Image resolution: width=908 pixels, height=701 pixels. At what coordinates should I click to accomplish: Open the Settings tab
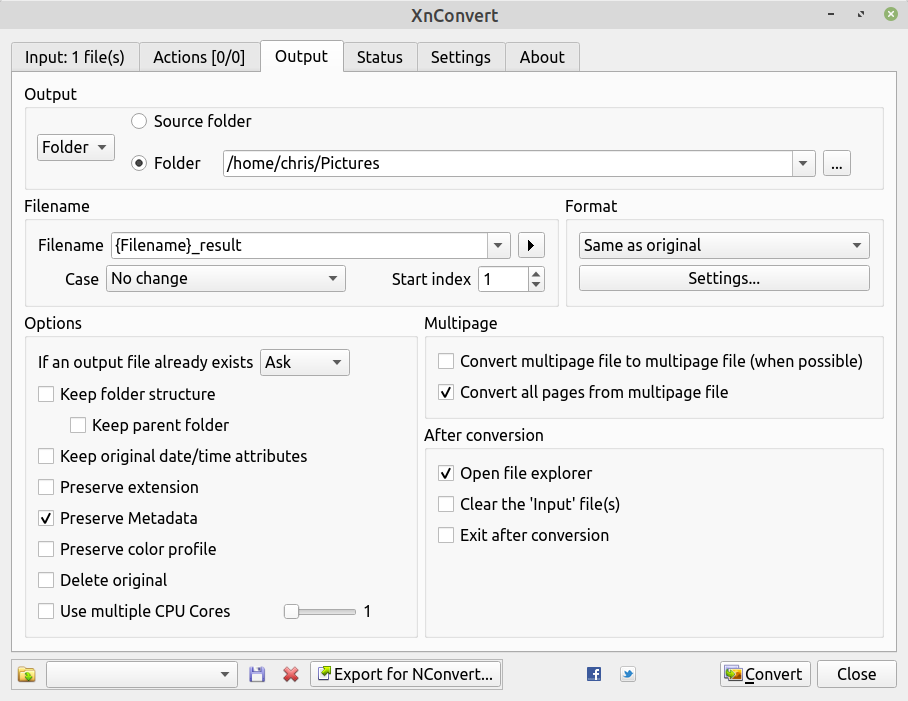click(x=460, y=57)
